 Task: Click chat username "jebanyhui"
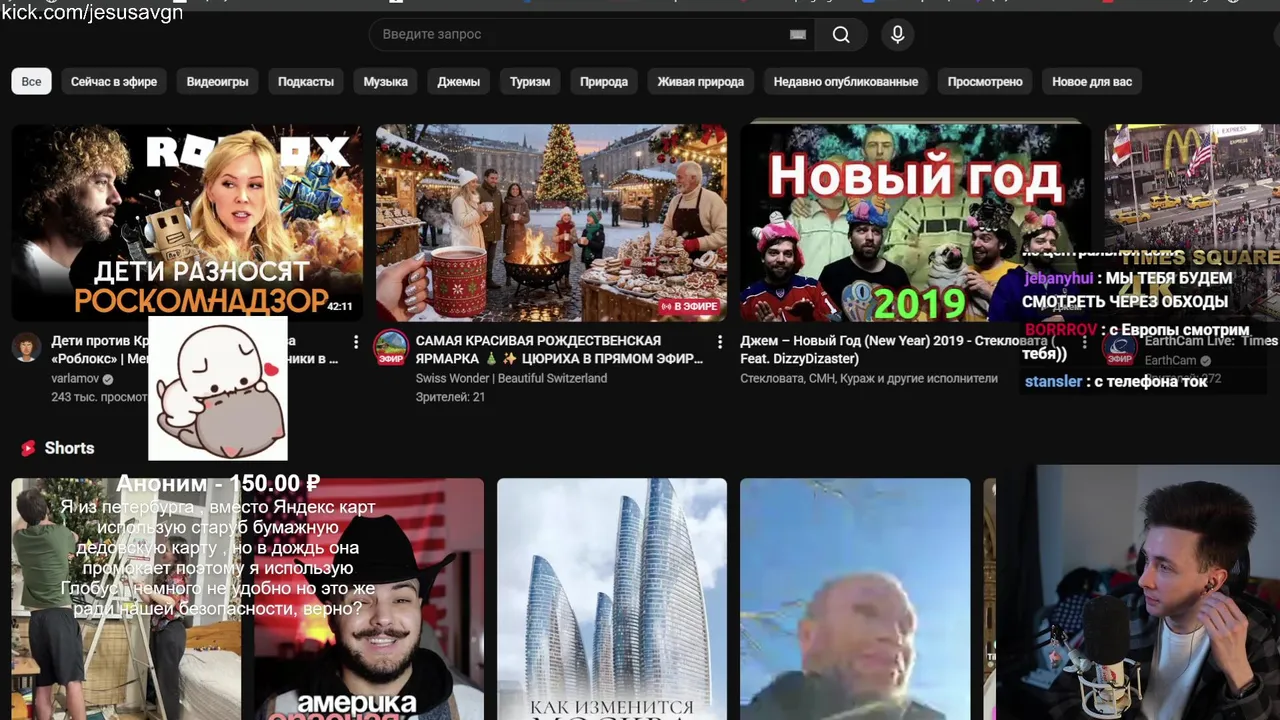(1059, 278)
